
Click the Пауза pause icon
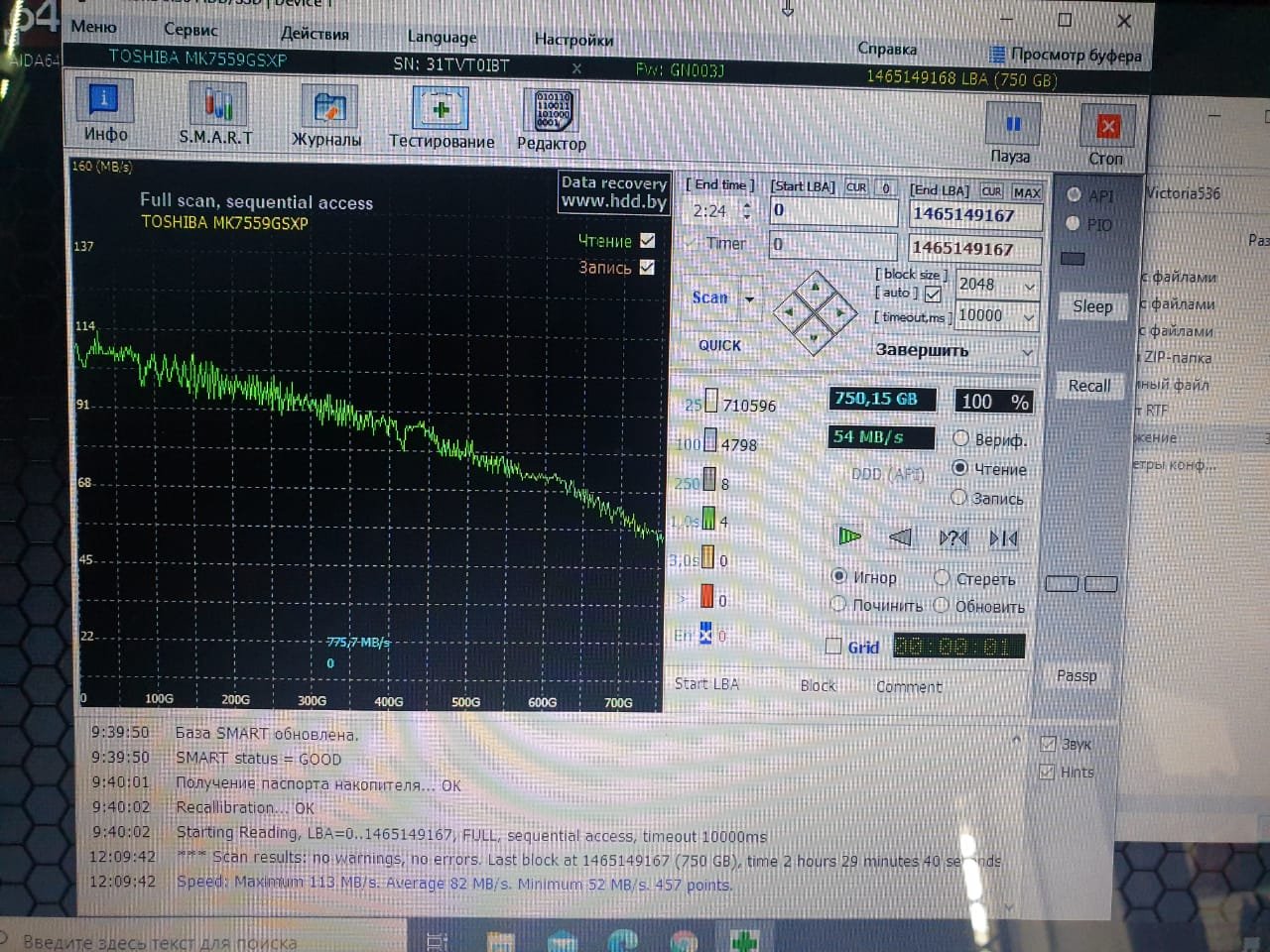(x=1013, y=124)
